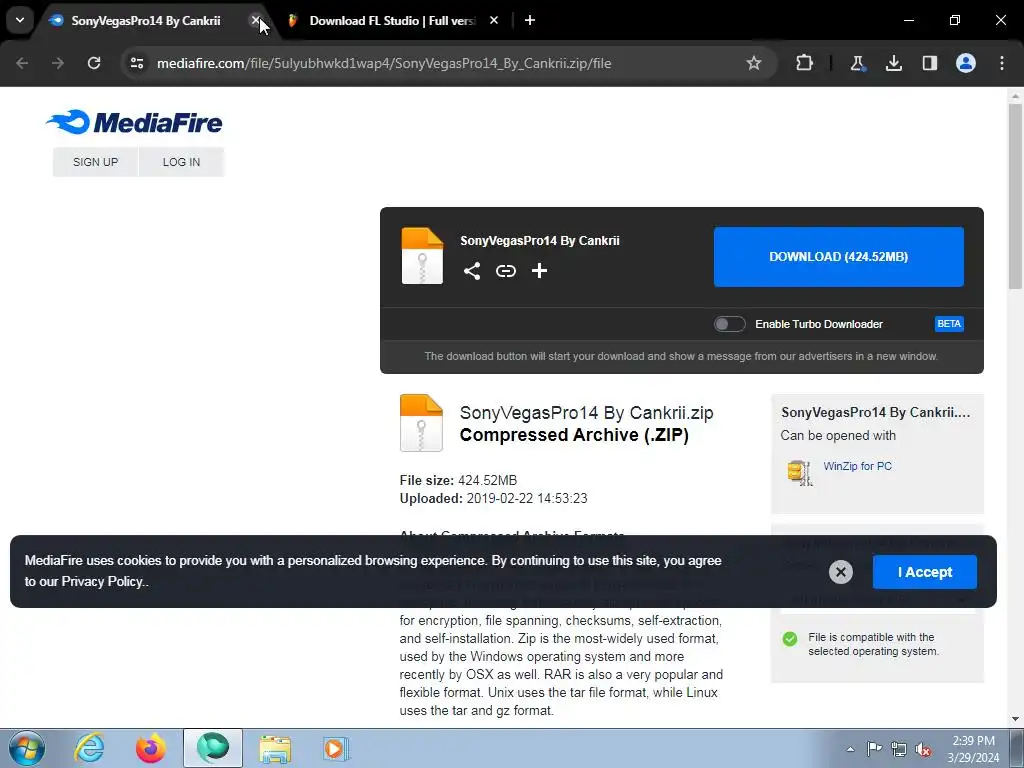Open the taskbar clock showing 2:39 PM
1024x768 pixels.
pos(973,749)
